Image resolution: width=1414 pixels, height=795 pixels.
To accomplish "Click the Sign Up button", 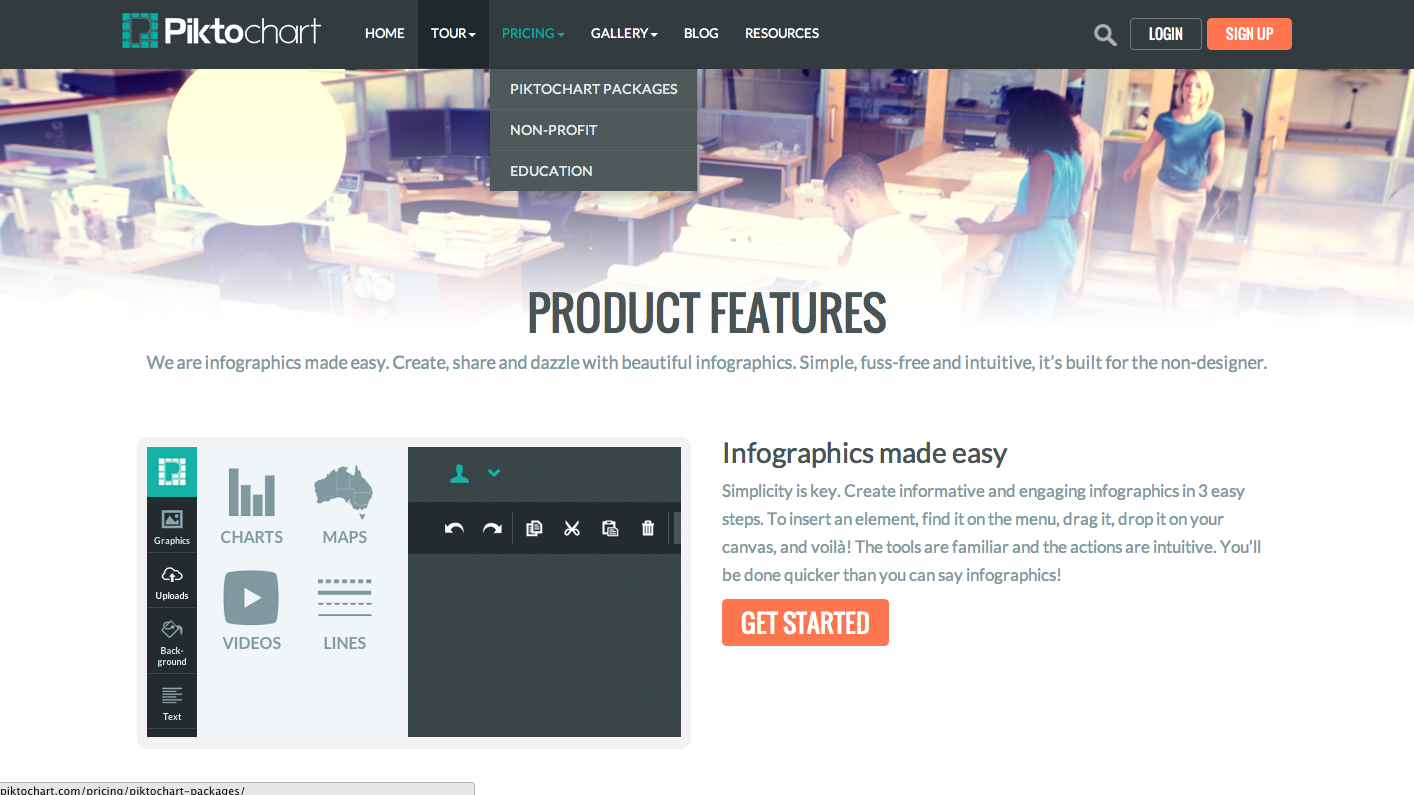I will click(x=1249, y=34).
